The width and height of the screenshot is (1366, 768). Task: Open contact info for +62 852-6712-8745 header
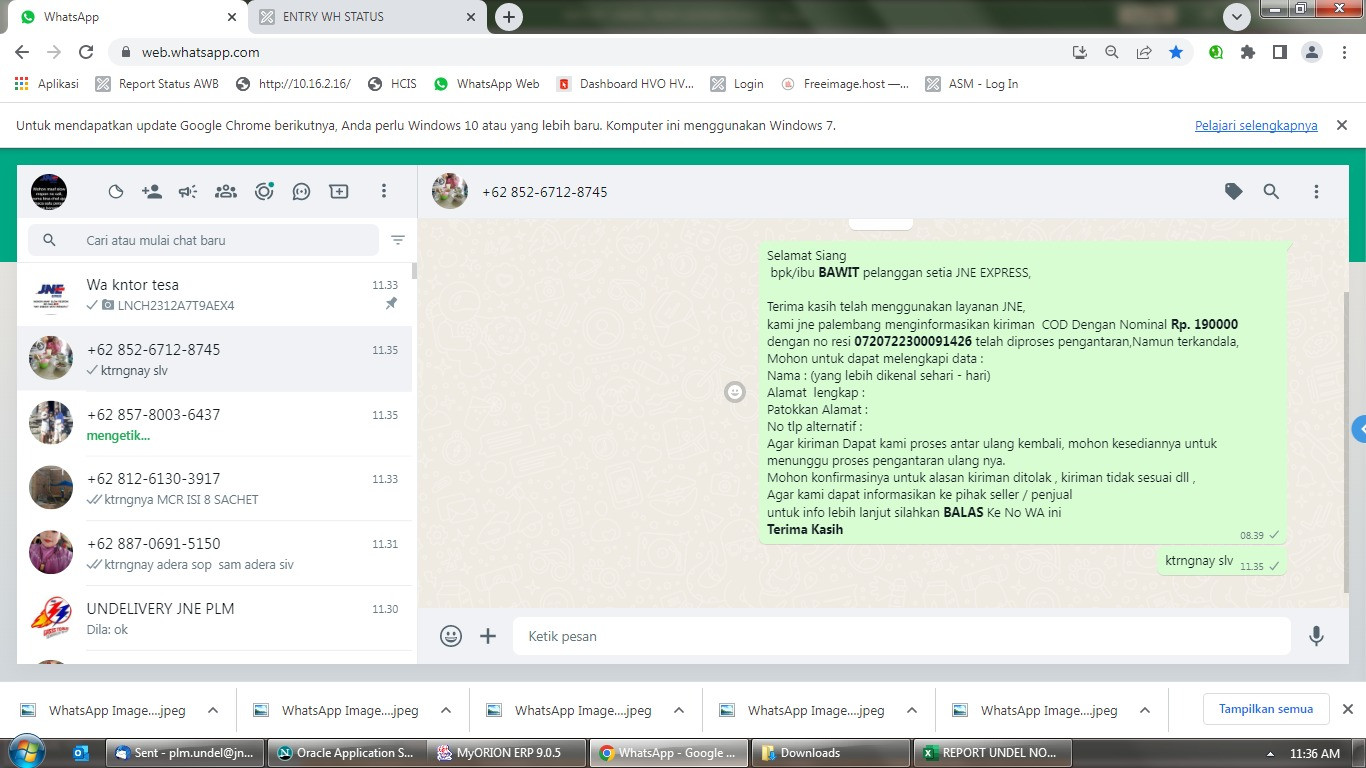[545, 192]
